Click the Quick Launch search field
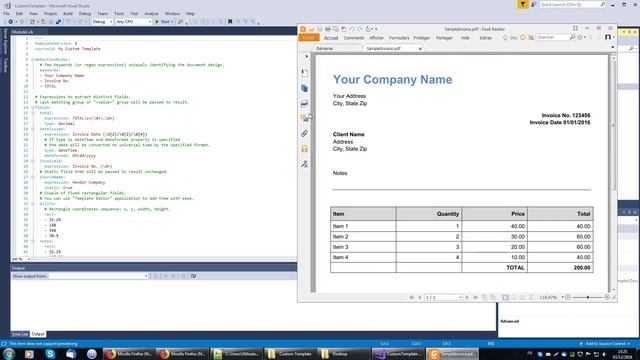The image size is (640, 360). (573, 4)
